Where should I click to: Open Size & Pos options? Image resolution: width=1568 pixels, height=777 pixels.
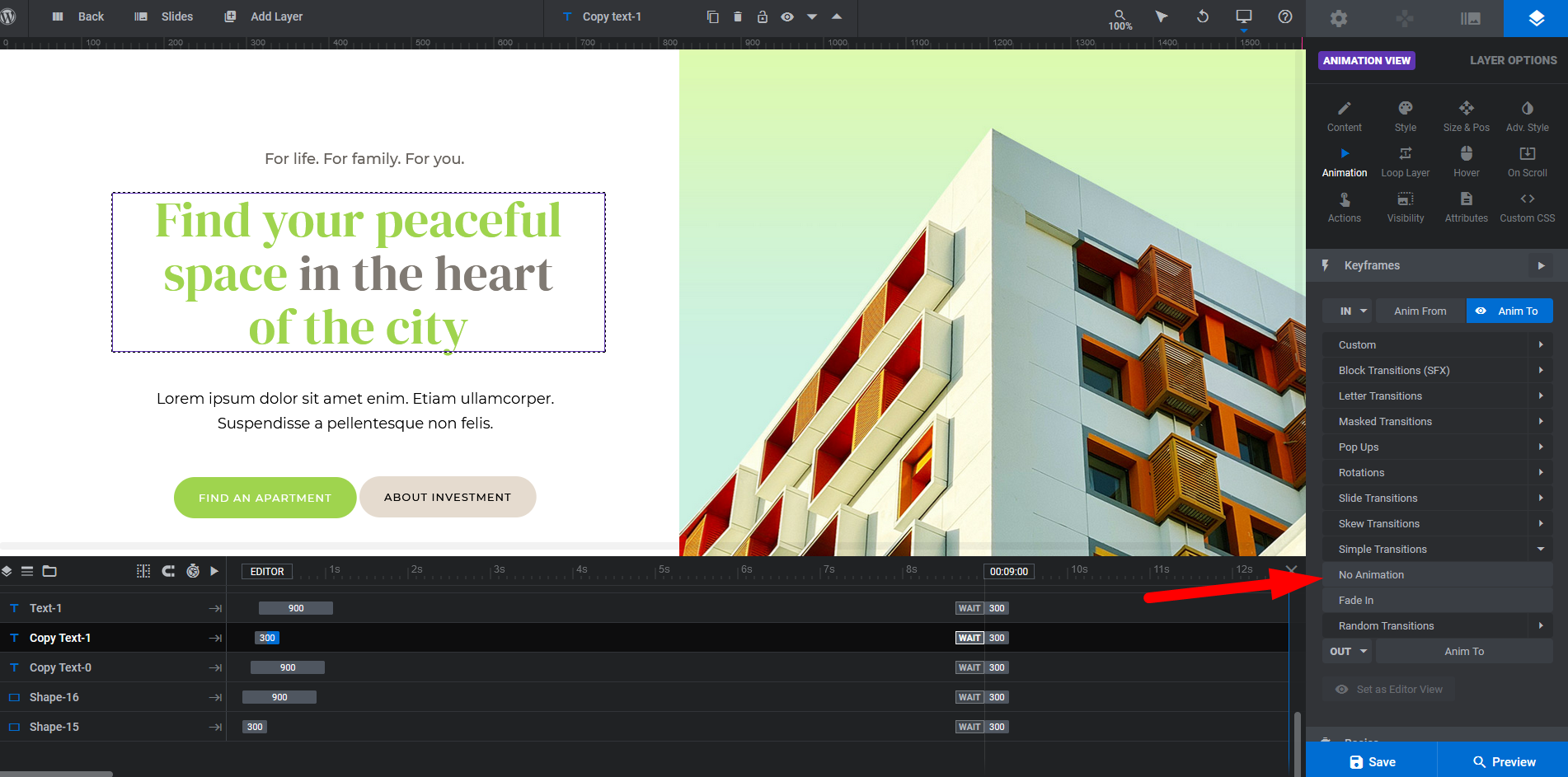click(x=1467, y=117)
